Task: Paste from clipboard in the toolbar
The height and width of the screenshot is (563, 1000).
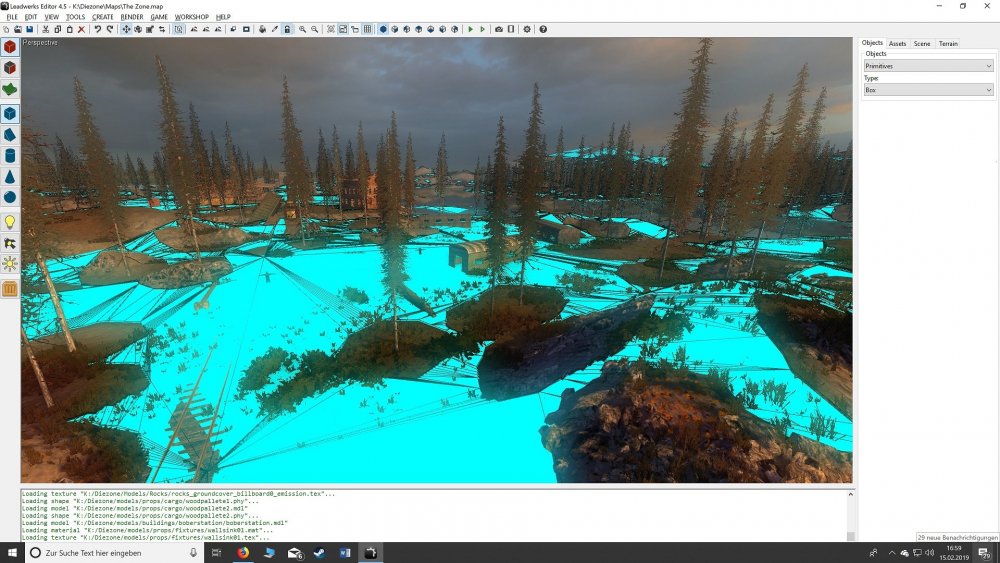Action: (70, 29)
